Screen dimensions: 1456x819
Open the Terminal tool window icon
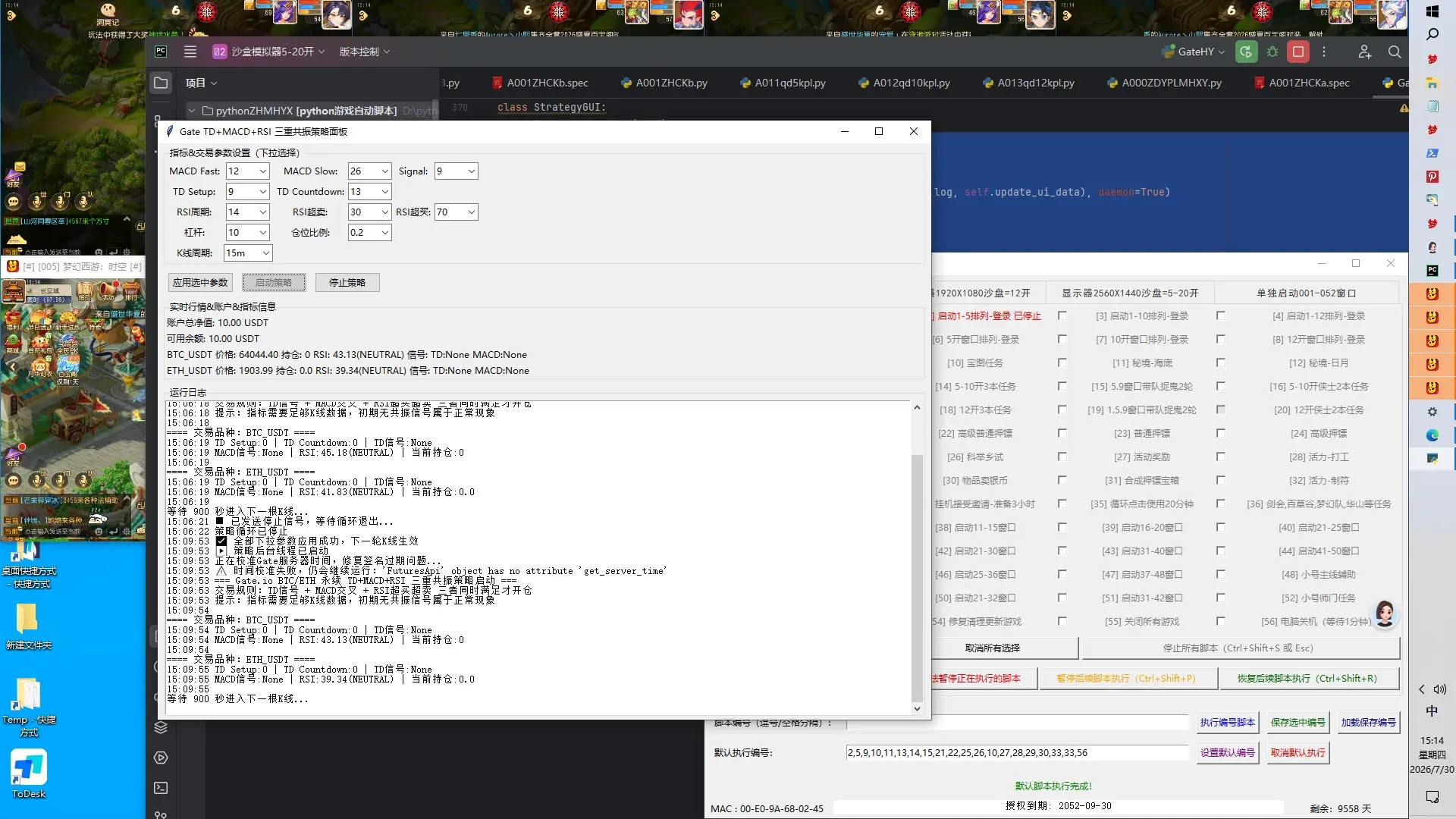[x=161, y=788]
